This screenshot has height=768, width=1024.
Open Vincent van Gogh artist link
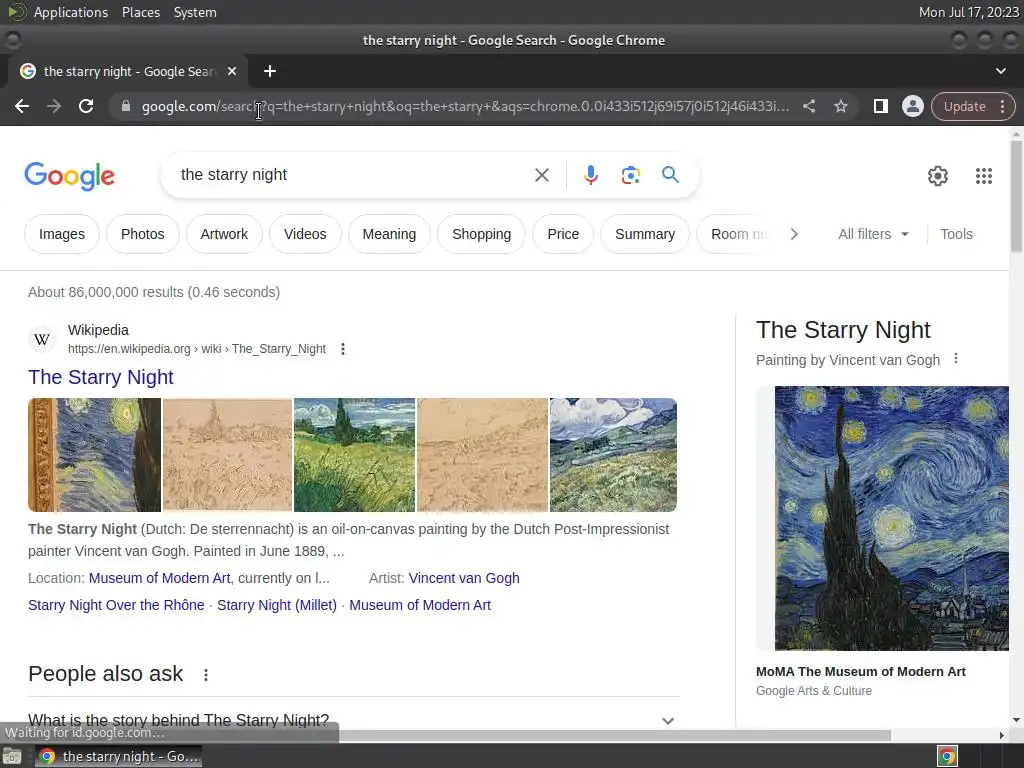[464, 579]
